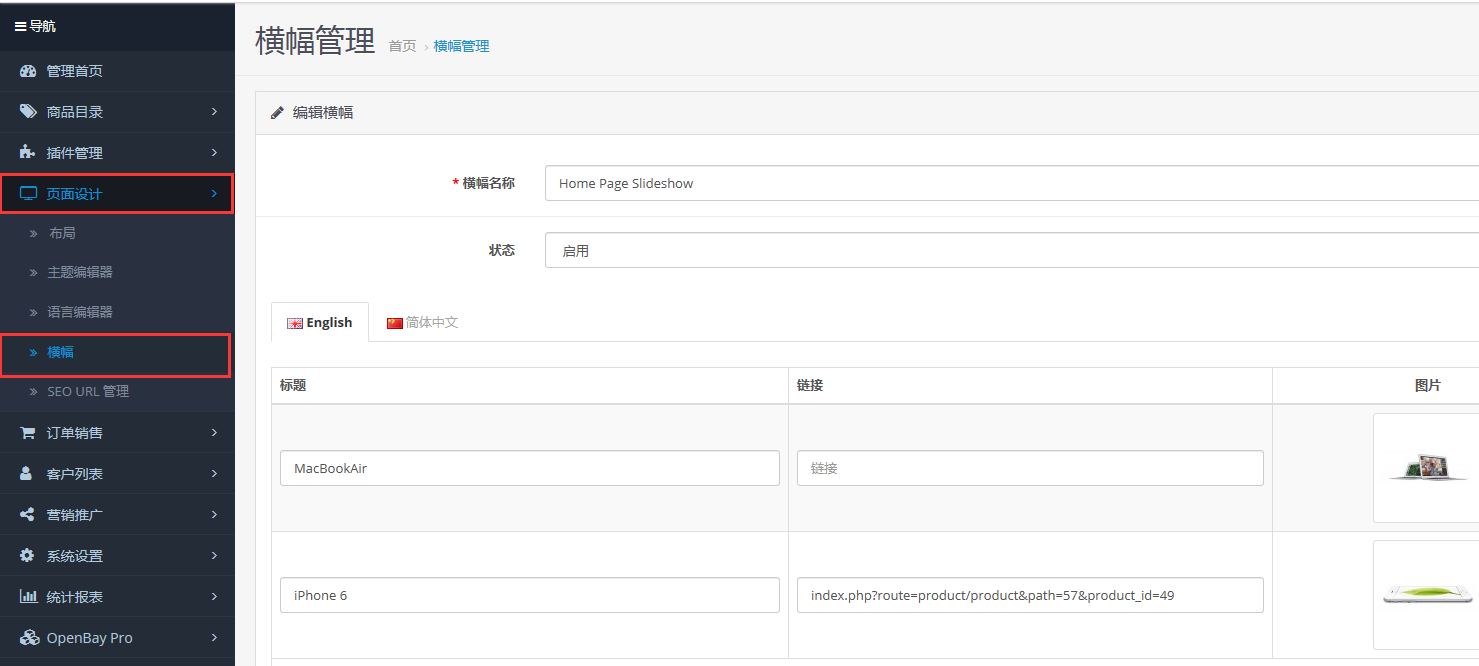Viewport: 1479px width, 666px height.
Task: Expand the 客户列表 menu chevron
Action: point(214,474)
